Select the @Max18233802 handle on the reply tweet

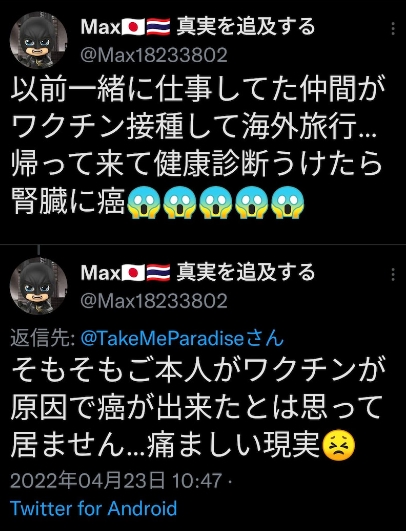point(154,301)
